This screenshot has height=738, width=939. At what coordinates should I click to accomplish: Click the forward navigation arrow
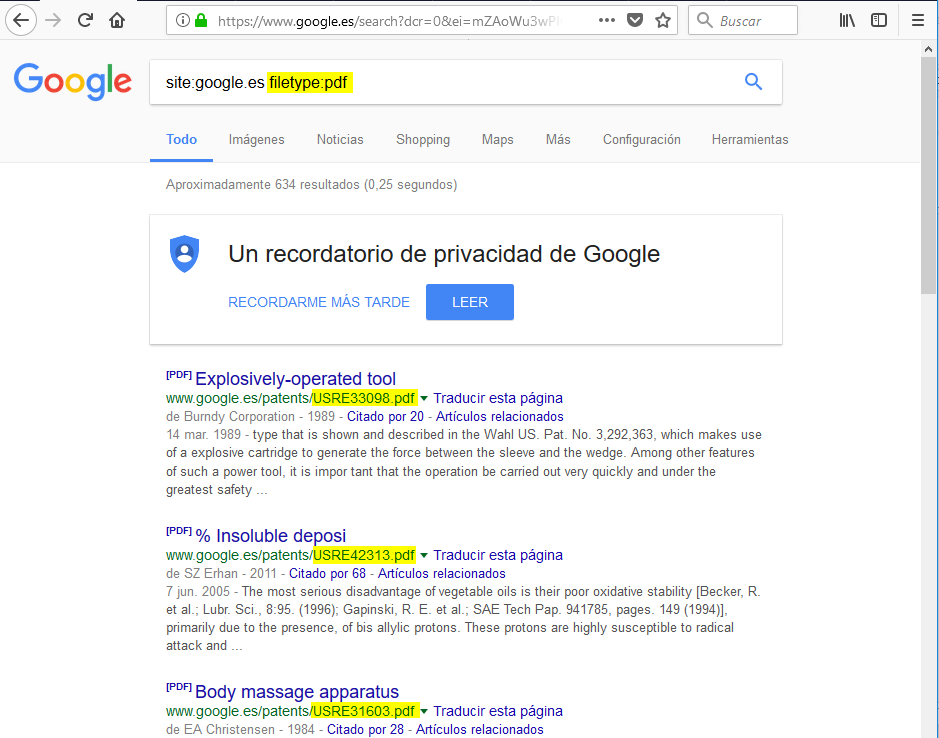[x=53, y=20]
